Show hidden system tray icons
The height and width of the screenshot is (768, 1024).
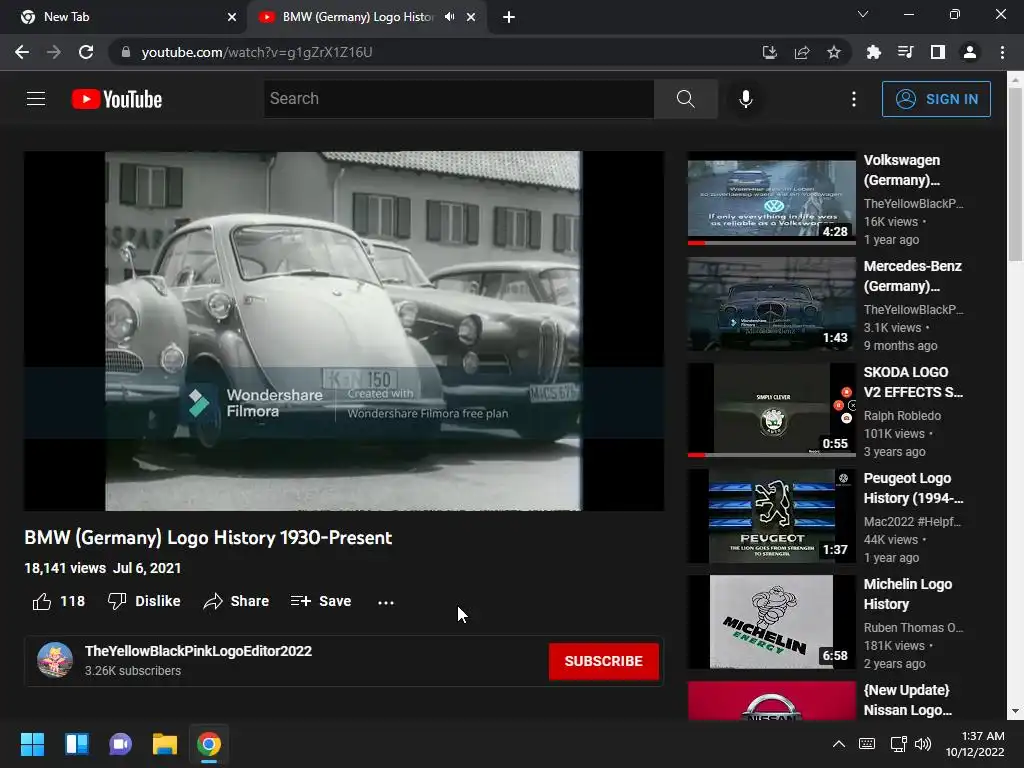839,744
